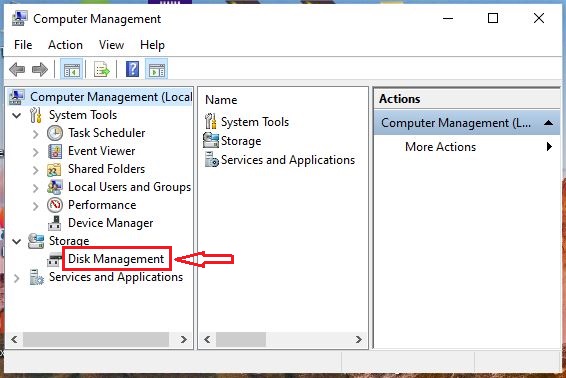Click the Storage icon in Name list
566x378 pixels.
[x=211, y=140]
